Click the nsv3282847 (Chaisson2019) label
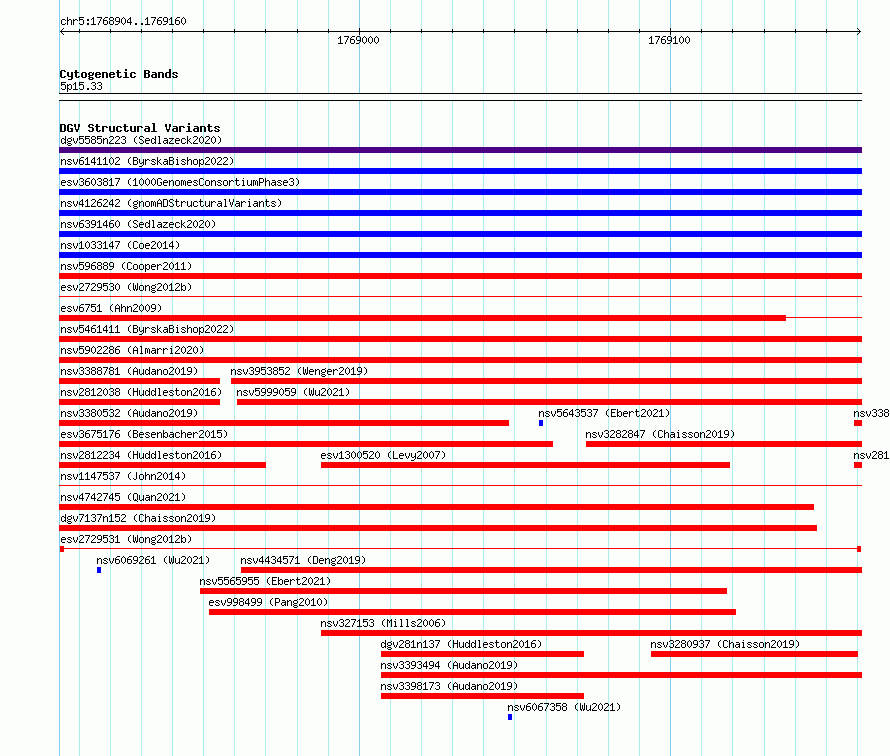The height and width of the screenshot is (756, 890). point(660,434)
